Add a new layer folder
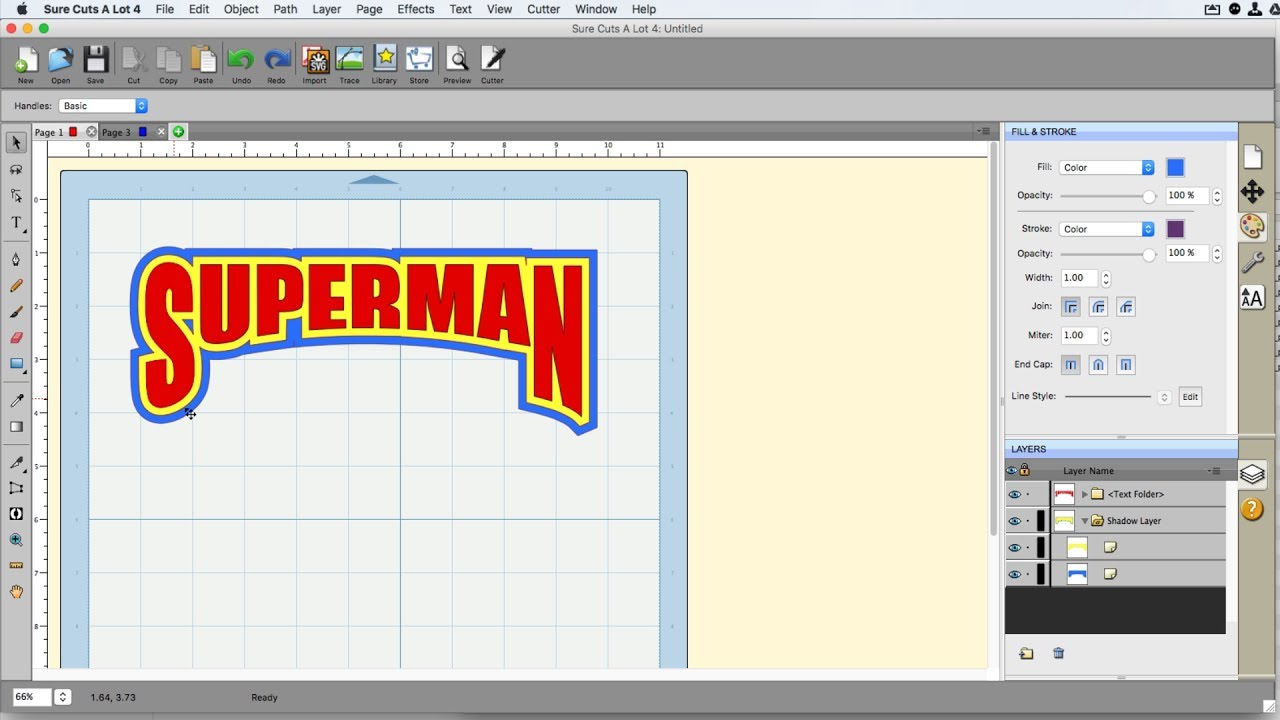The image size is (1280, 720). point(1026,653)
